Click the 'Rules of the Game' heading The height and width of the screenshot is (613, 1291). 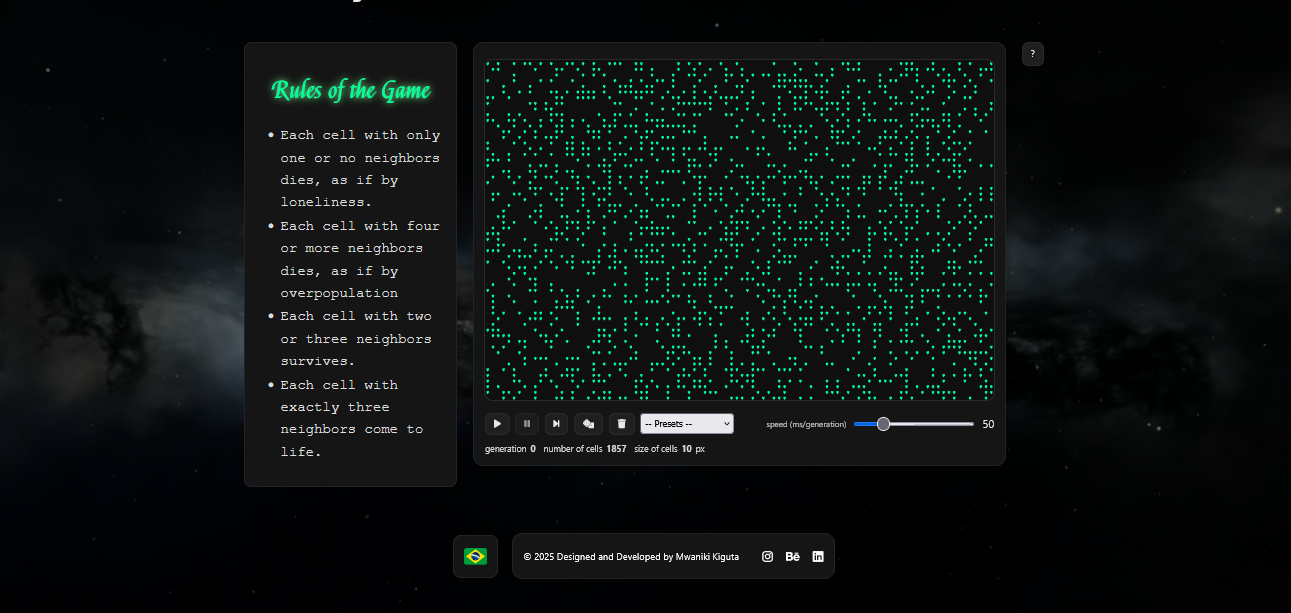pyautogui.click(x=351, y=91)
